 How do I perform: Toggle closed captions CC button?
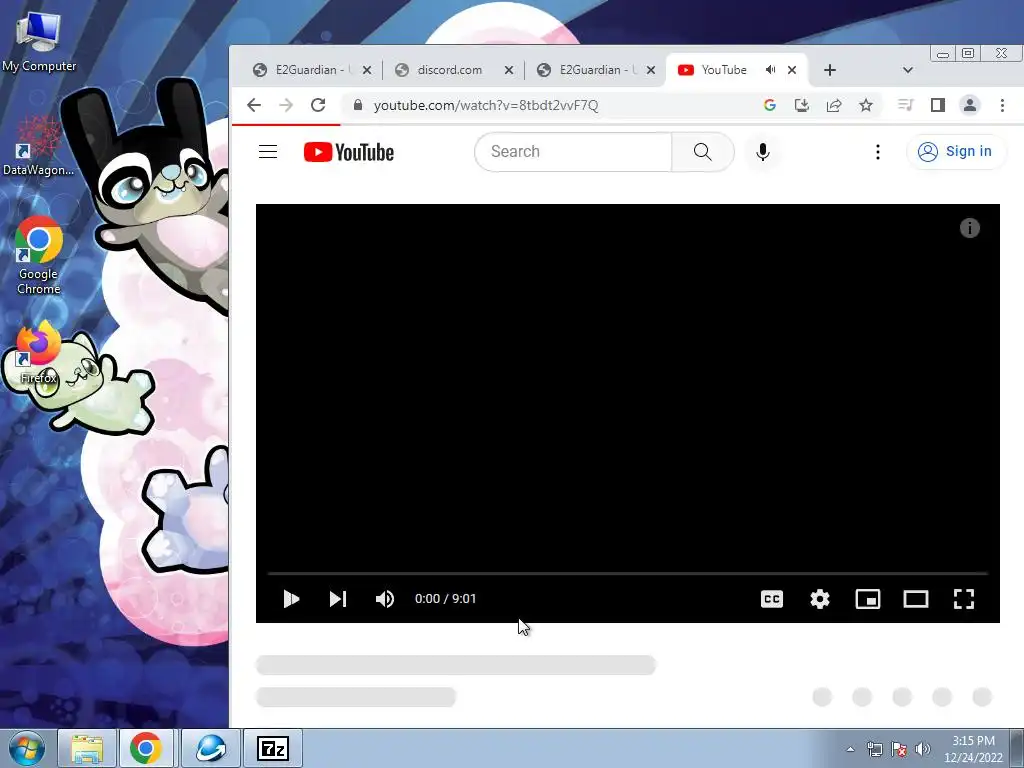click(x=772, y=599)
